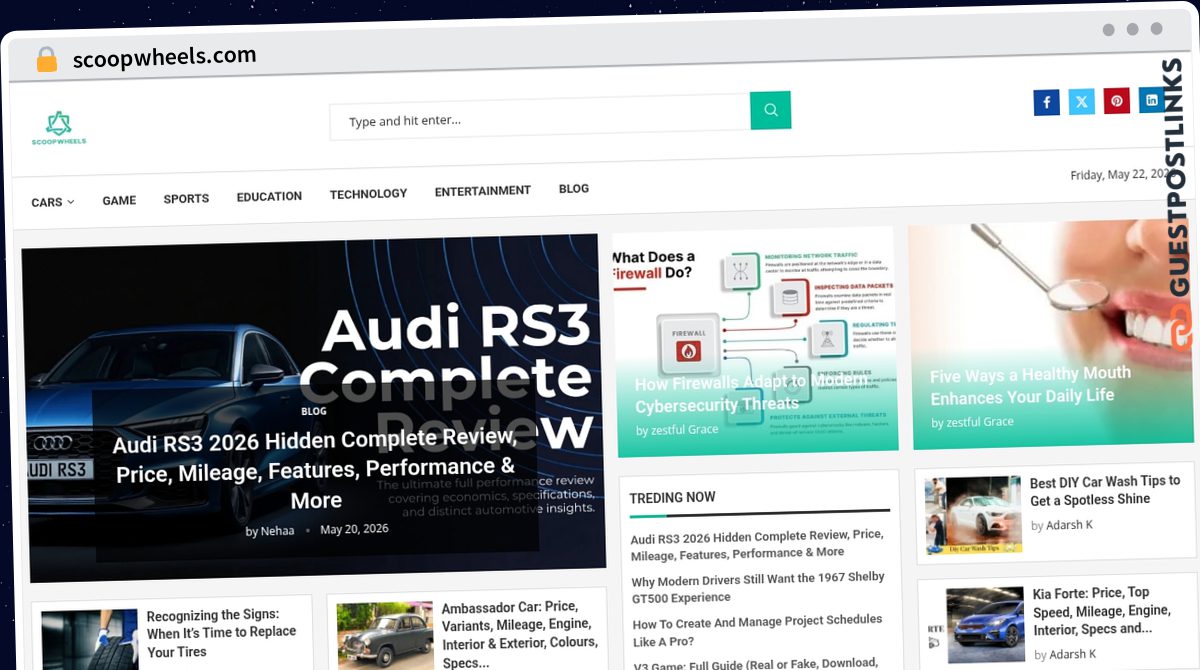
Task: Open the Audi RS3 2026 featured headline
Action: coord(316,469)
